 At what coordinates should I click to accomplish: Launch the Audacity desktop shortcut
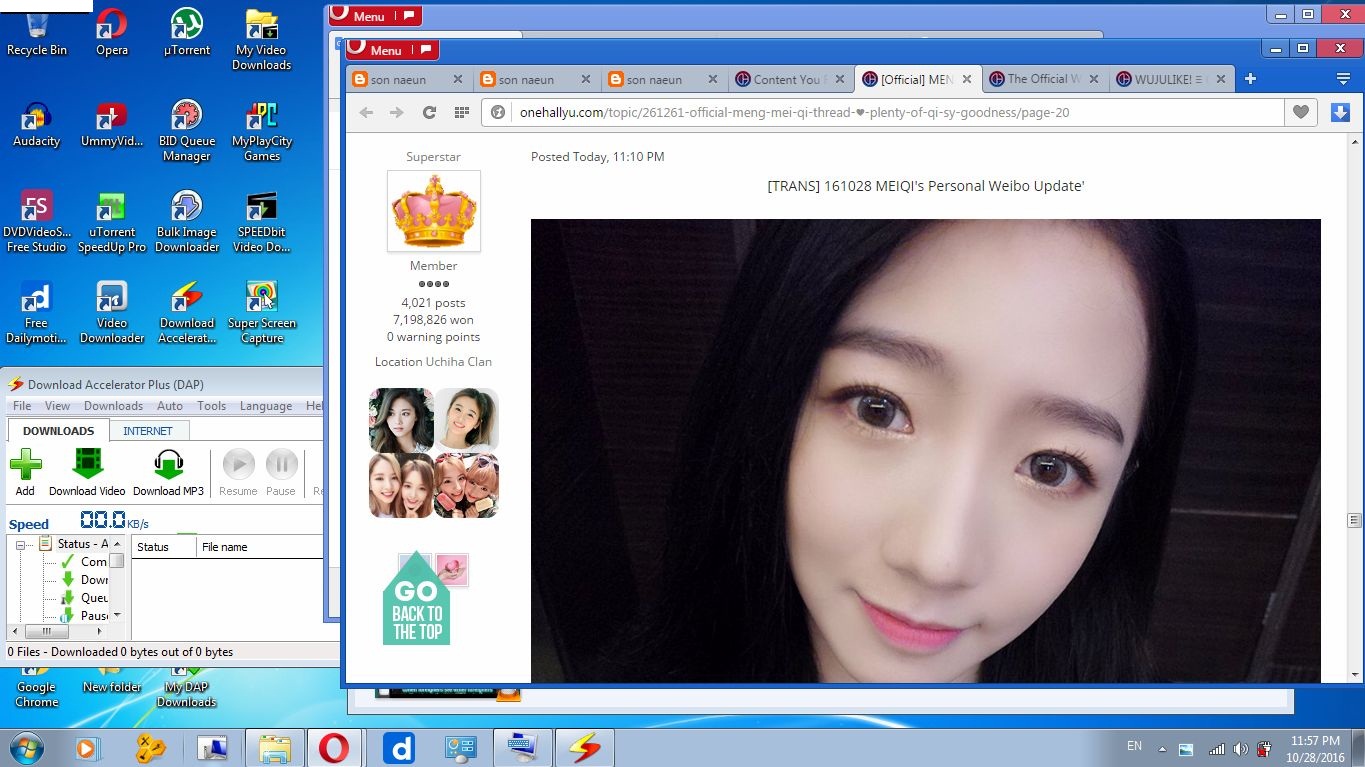[x=37, y=124]
